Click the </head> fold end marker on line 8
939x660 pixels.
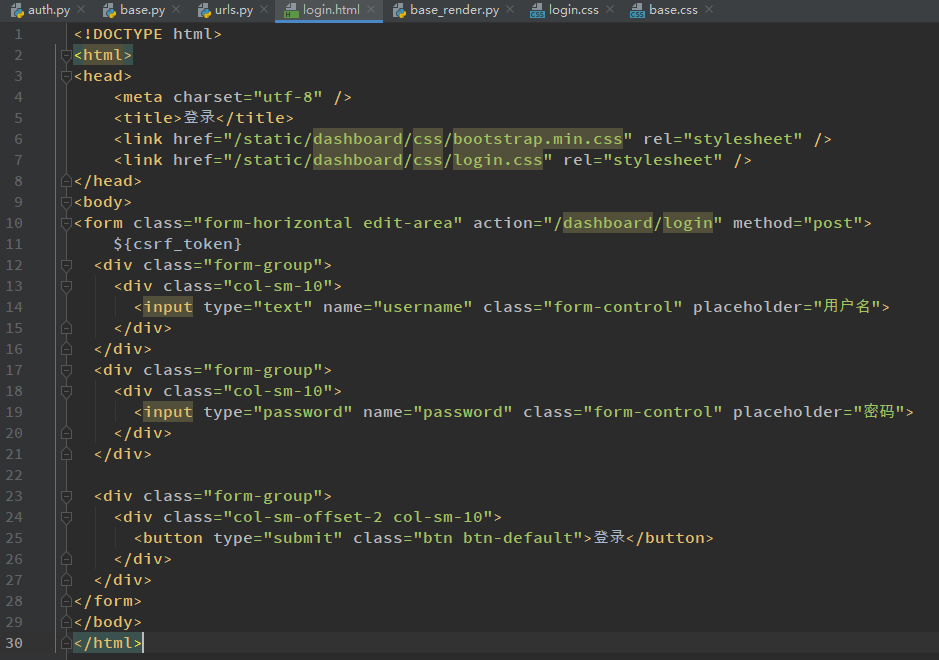click(x=66, y=181)
